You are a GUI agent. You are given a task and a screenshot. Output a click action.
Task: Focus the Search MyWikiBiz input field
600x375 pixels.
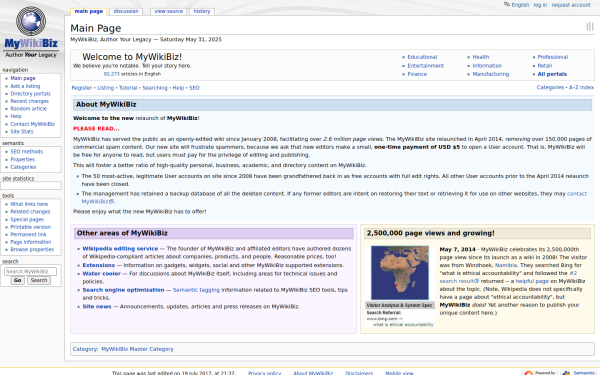tap(30, 271)
